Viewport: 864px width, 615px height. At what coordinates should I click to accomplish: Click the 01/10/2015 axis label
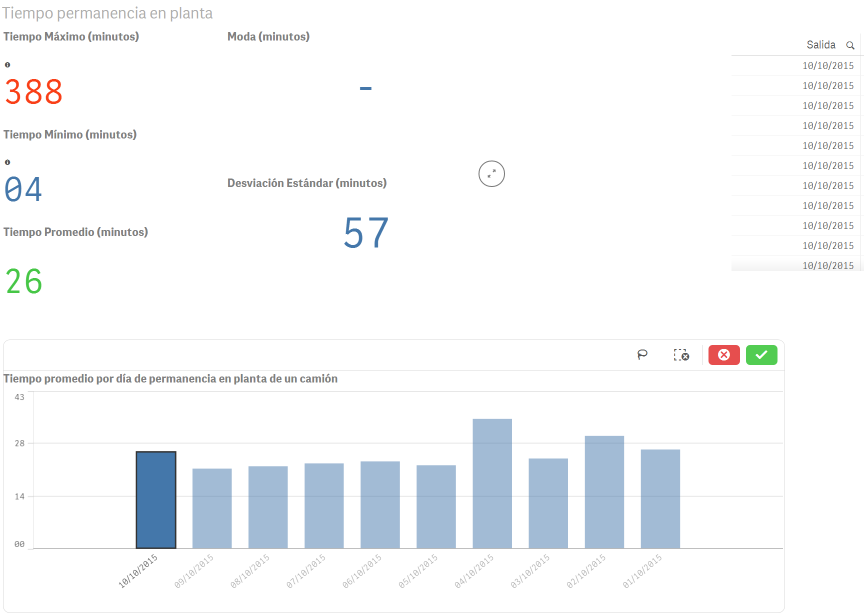click(x=642, y=571)
